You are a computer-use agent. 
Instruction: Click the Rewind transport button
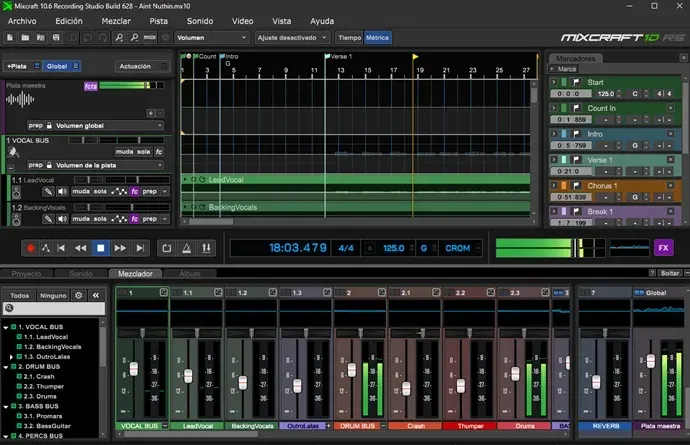click(81, 248)
